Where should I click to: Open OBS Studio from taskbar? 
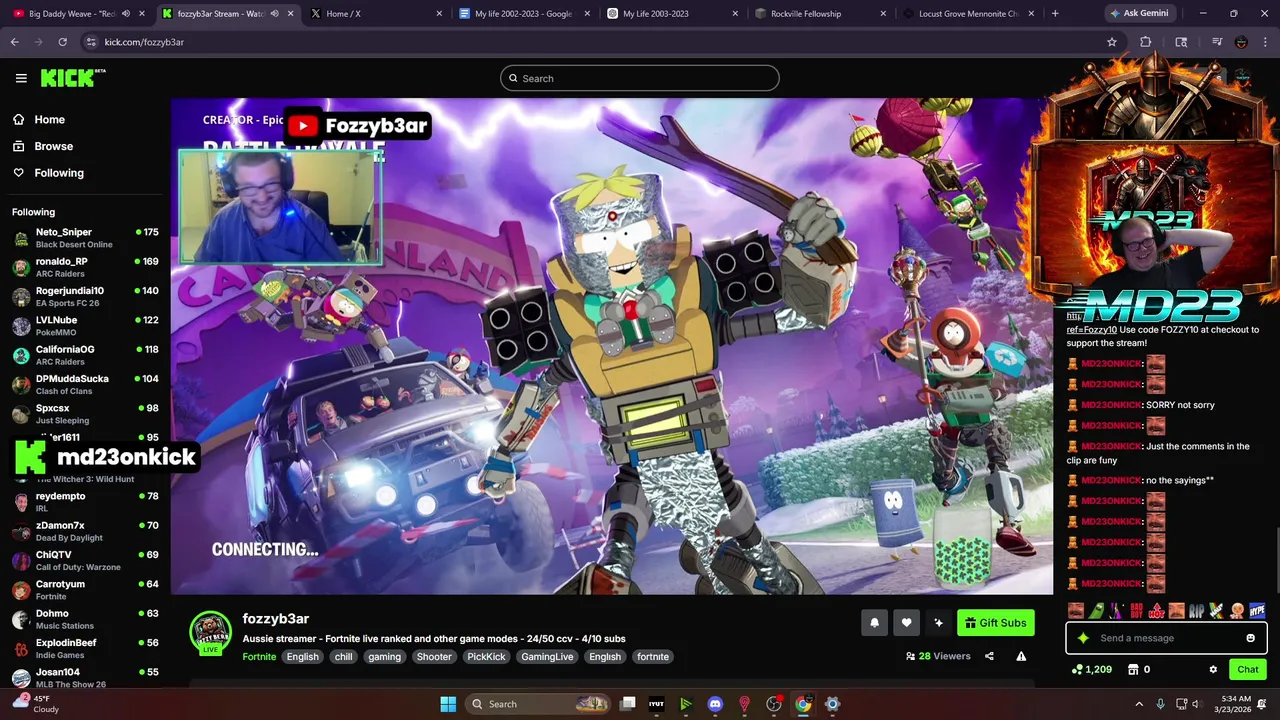774,704
